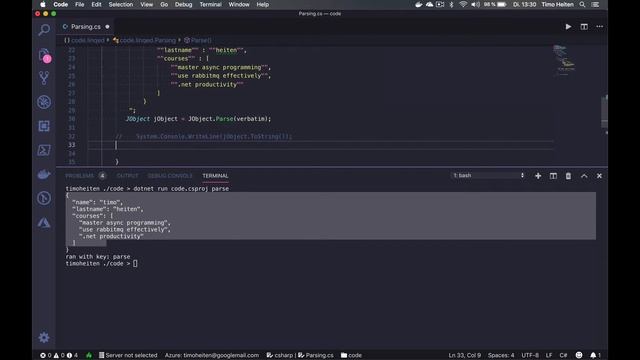Click the code folder status item
This screenshot has height=360, width=640.
point(351,355)
